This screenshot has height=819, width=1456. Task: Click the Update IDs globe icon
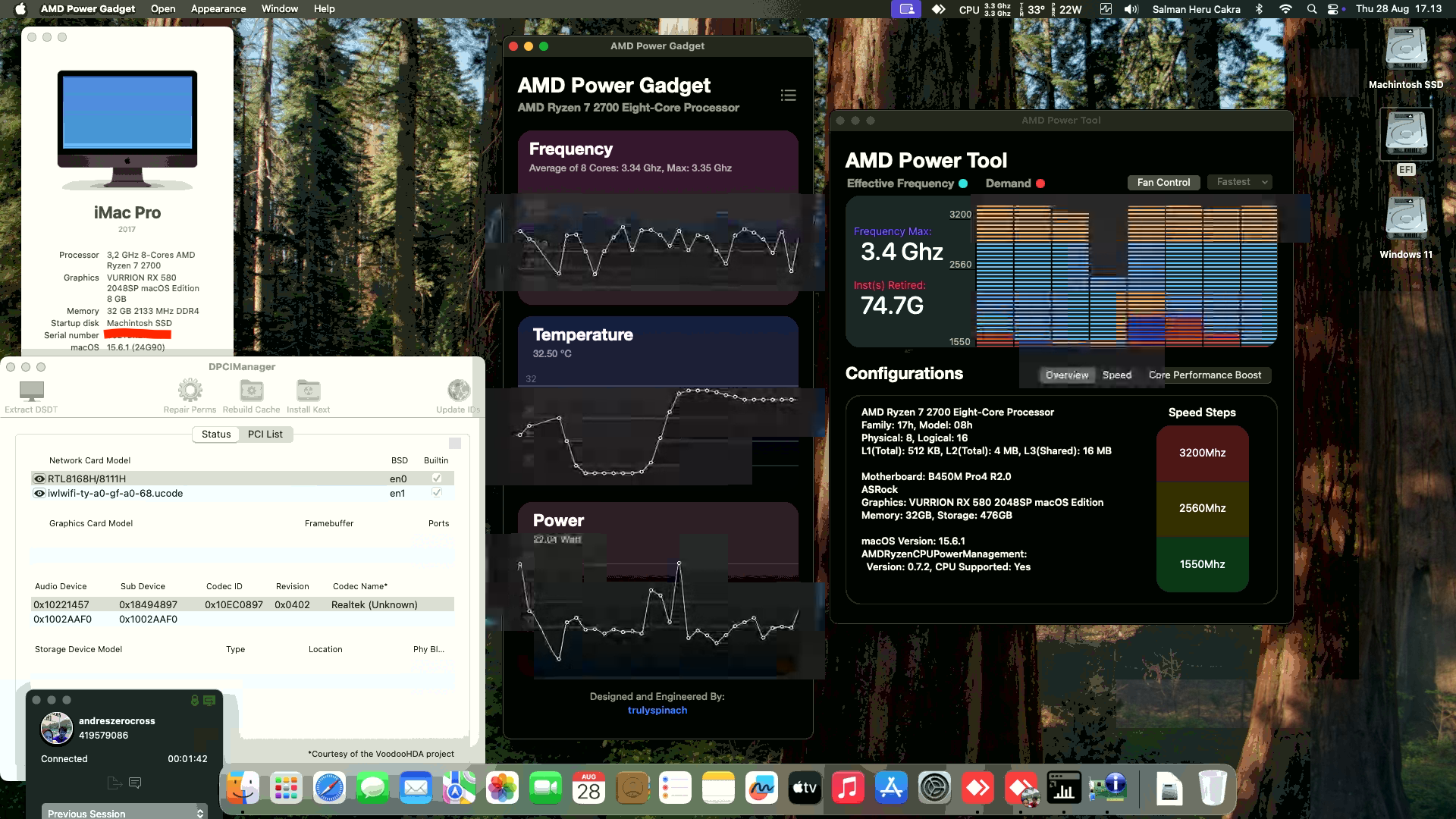[x=458, y=391]
